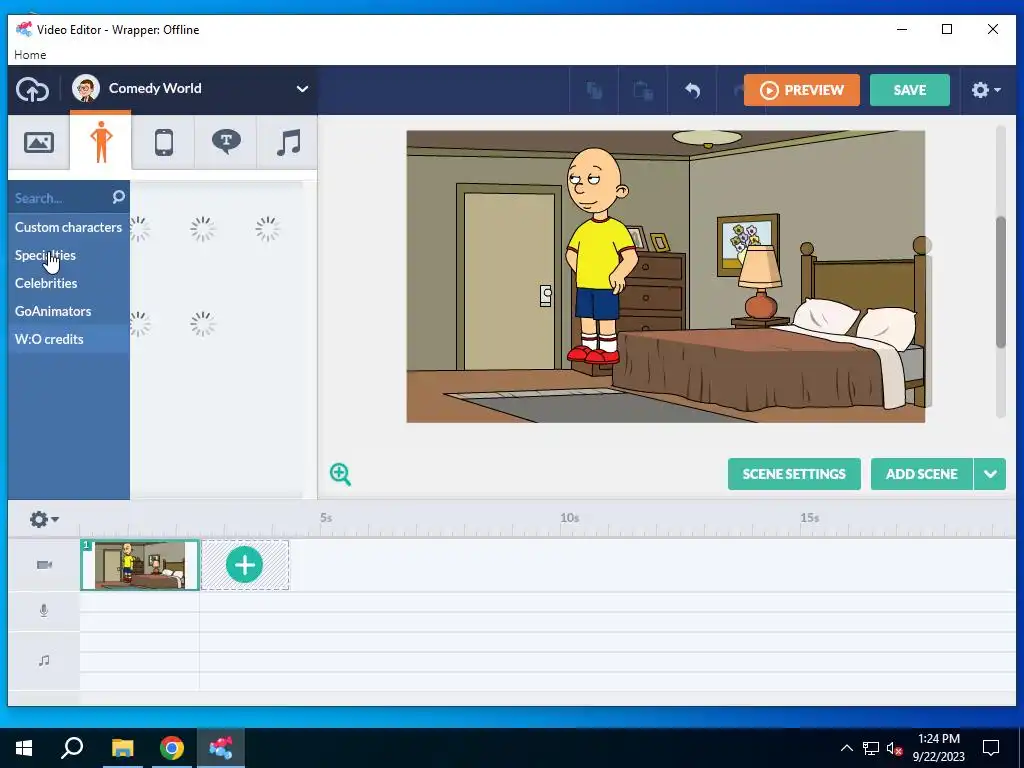Click the 5s marker on the timeline ruler
Image resolution: width=1024 pixels, height=768 pixels.
point(326,518)
